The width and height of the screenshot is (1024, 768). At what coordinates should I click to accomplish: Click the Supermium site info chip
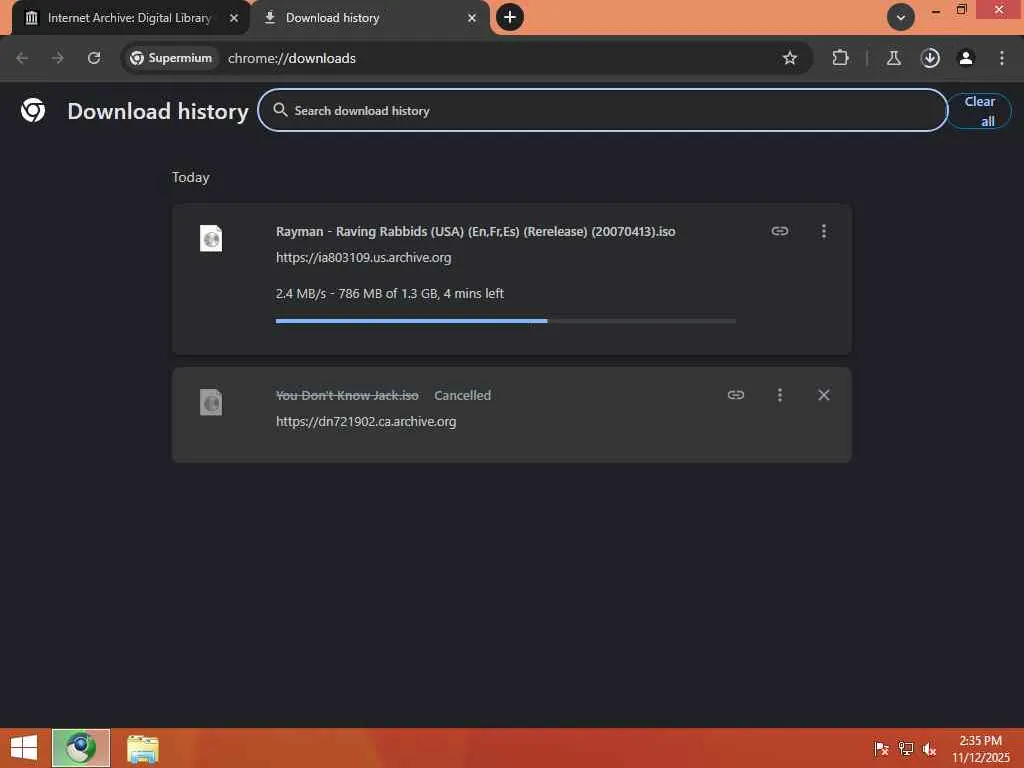pyautogui.click(x=171, y=58)
